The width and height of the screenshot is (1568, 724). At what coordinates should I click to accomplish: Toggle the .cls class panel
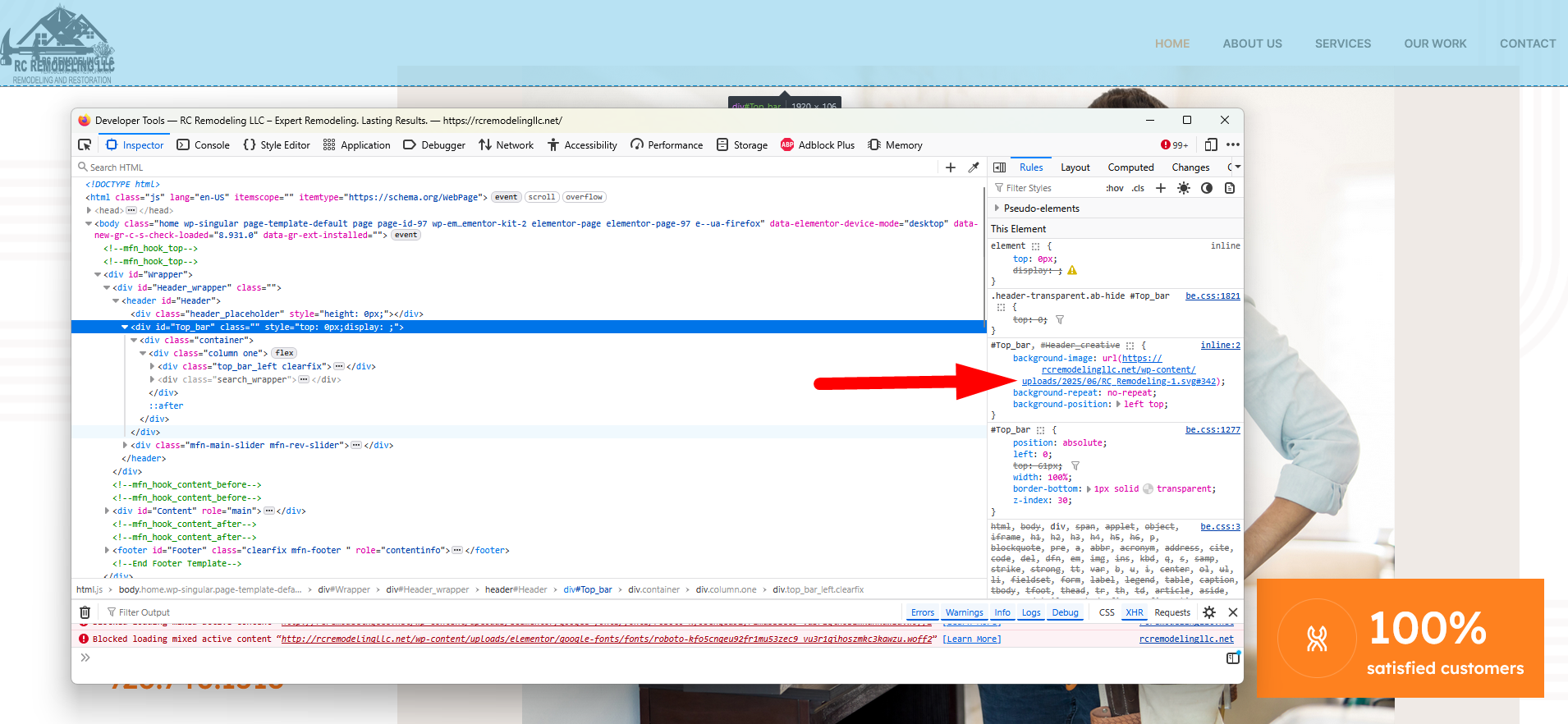click(x=1138, y=188)
